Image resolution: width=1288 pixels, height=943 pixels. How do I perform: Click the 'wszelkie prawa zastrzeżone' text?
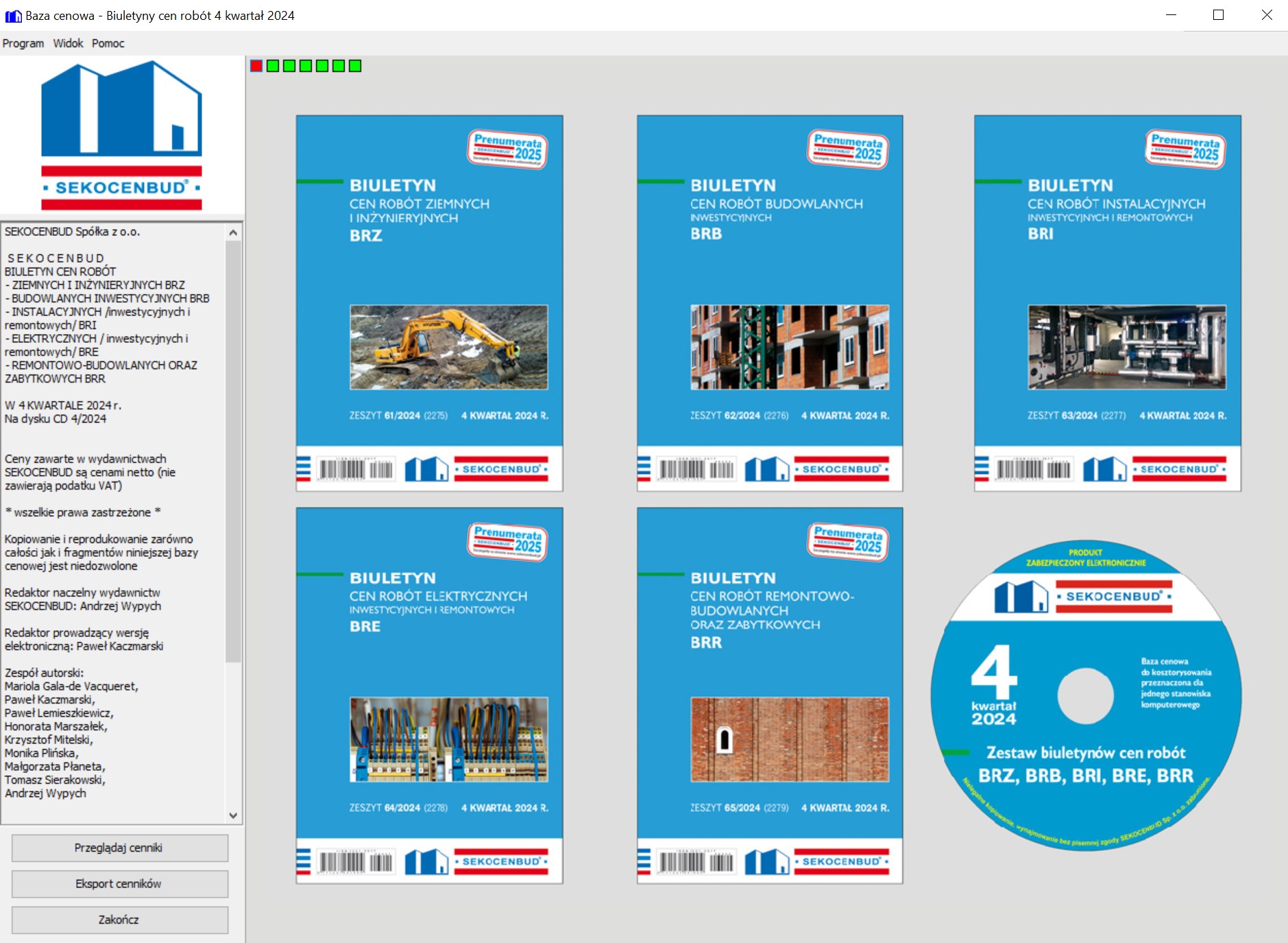tap(82, 512)
